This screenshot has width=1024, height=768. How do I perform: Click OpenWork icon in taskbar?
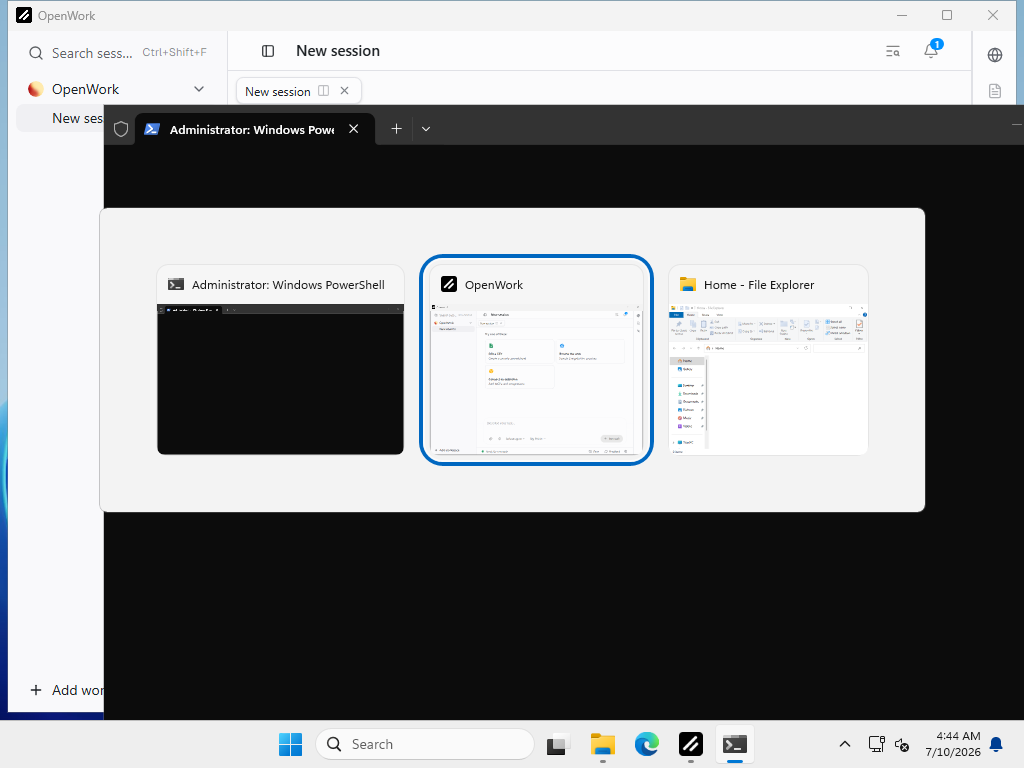click(x=691, y=744)
